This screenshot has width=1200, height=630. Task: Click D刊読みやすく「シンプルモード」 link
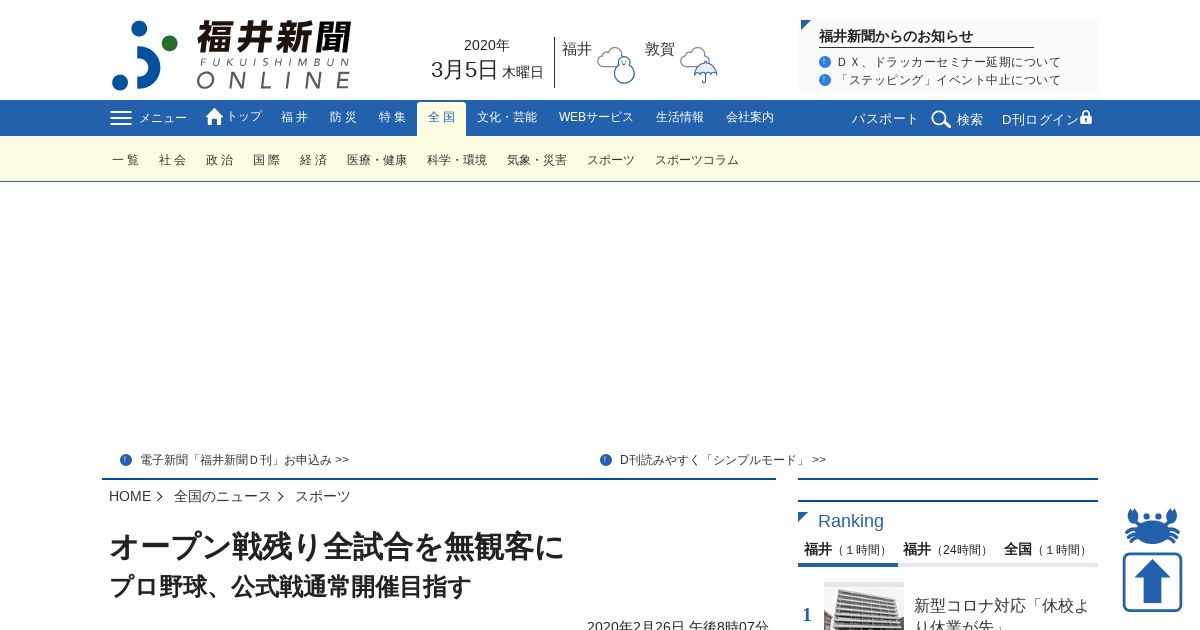[723, 460]
